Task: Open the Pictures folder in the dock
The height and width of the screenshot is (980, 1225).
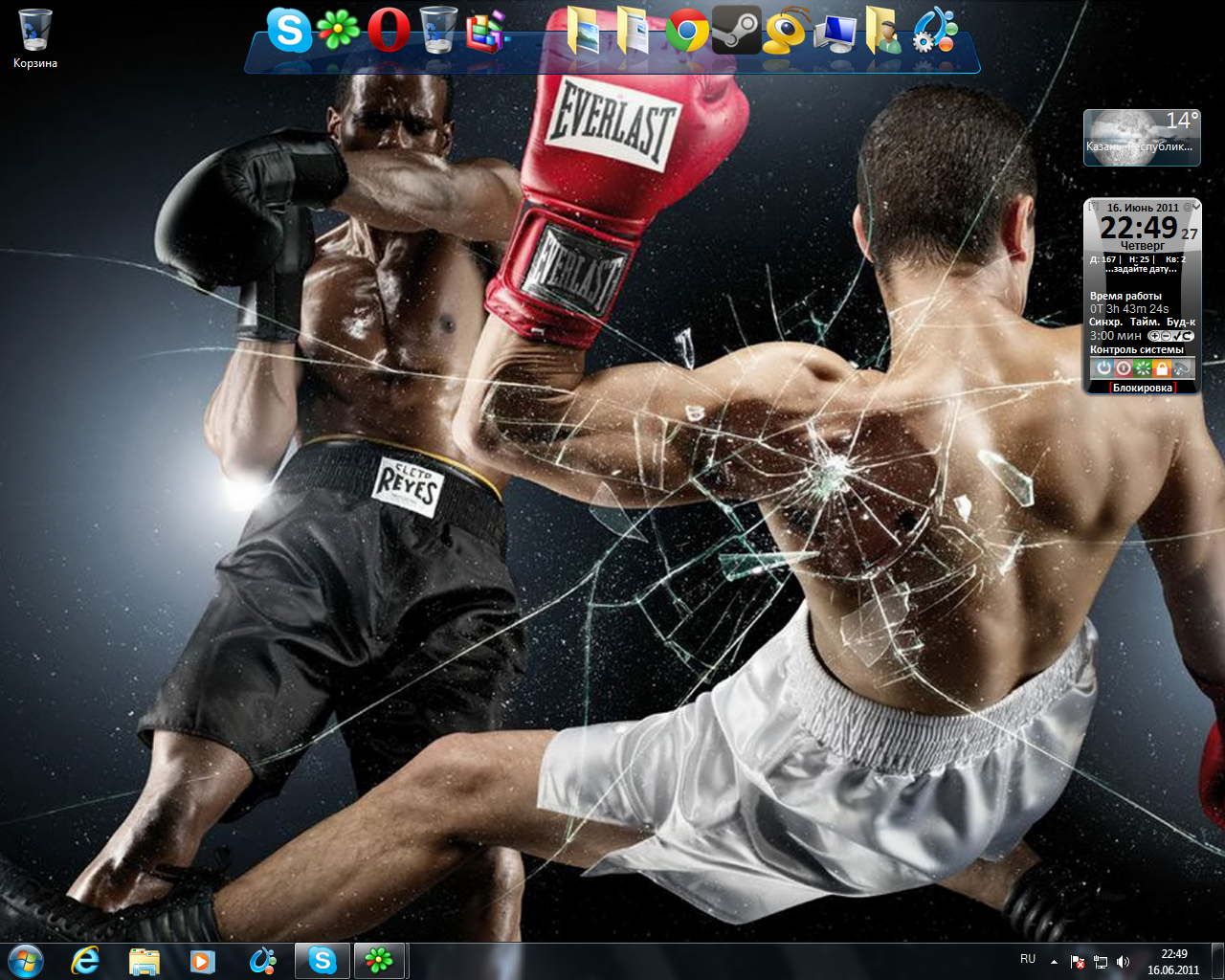Action: pyautogui.click(x=586, y=30)
